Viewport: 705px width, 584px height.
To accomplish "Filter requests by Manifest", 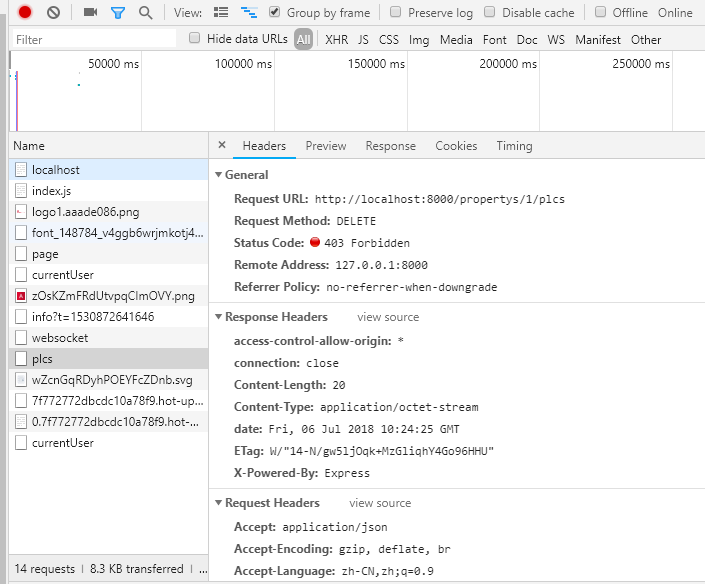I will pyautogui.click(x=598, y=40).
